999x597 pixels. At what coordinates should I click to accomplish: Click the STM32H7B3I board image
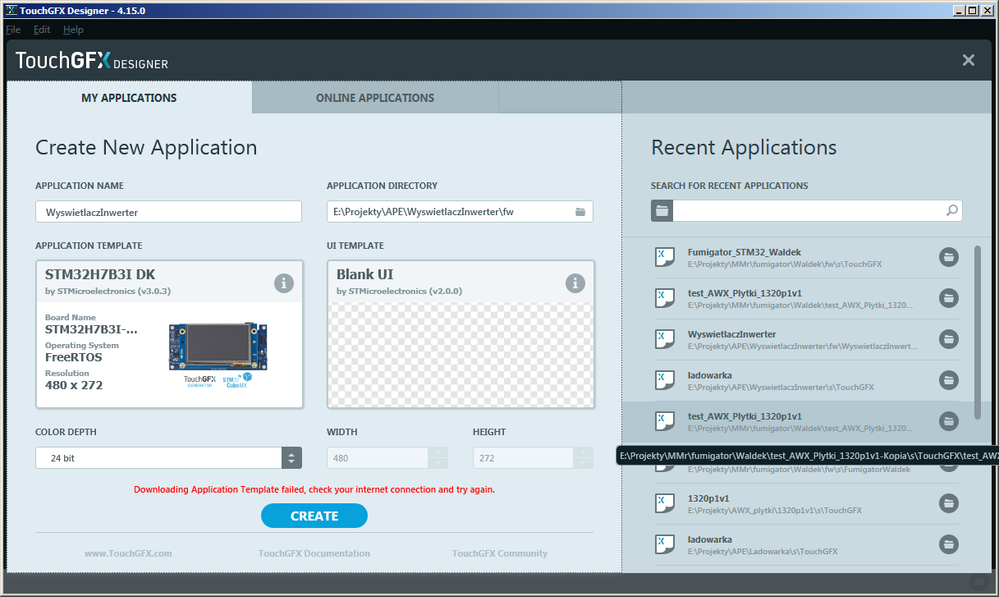pos(218,347)
